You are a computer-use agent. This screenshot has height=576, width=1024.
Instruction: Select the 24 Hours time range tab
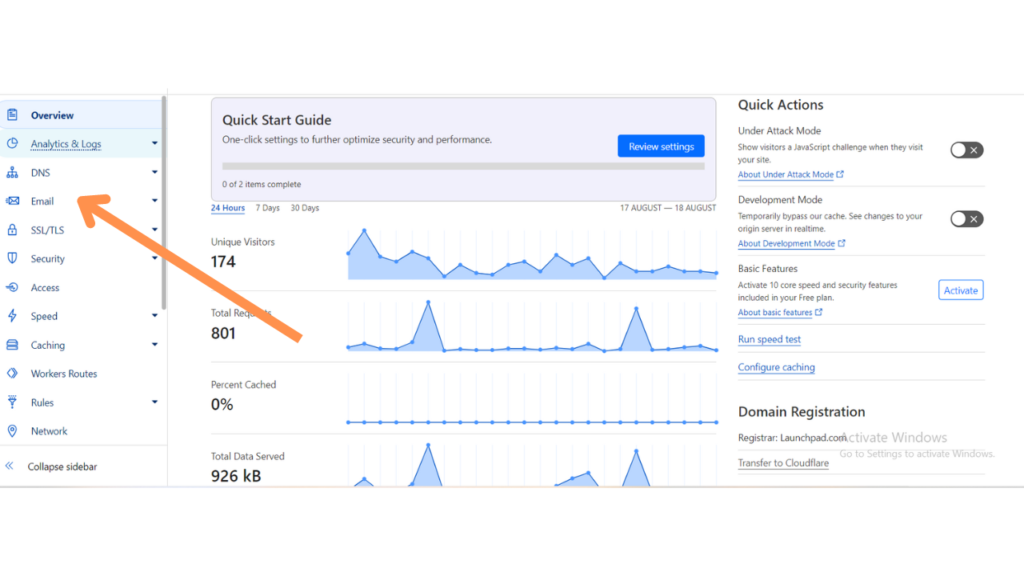click(x=227, y=208)
